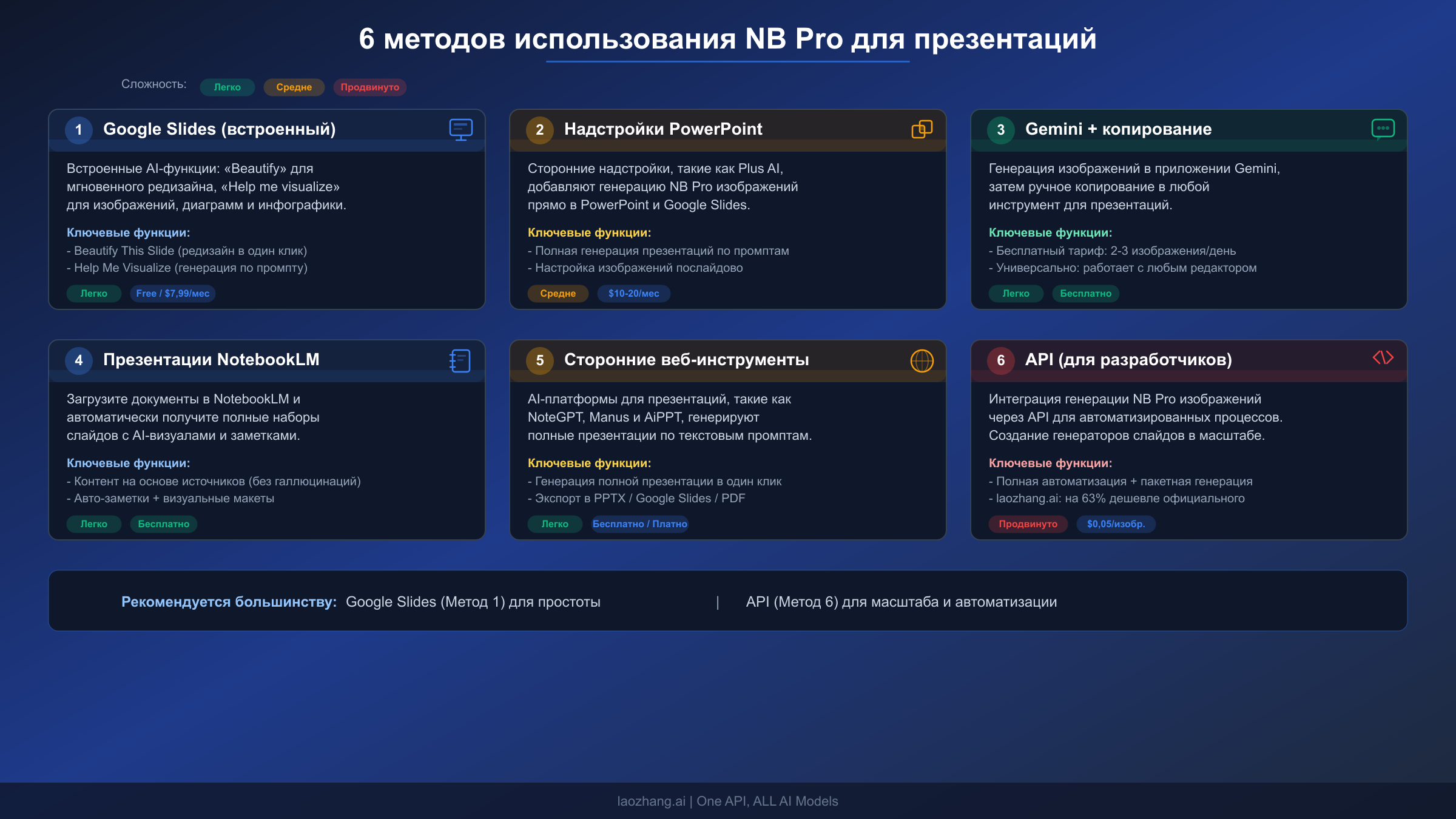
Task: Toggle the Легко filter in Сложность legend
Action: point(227,87)
